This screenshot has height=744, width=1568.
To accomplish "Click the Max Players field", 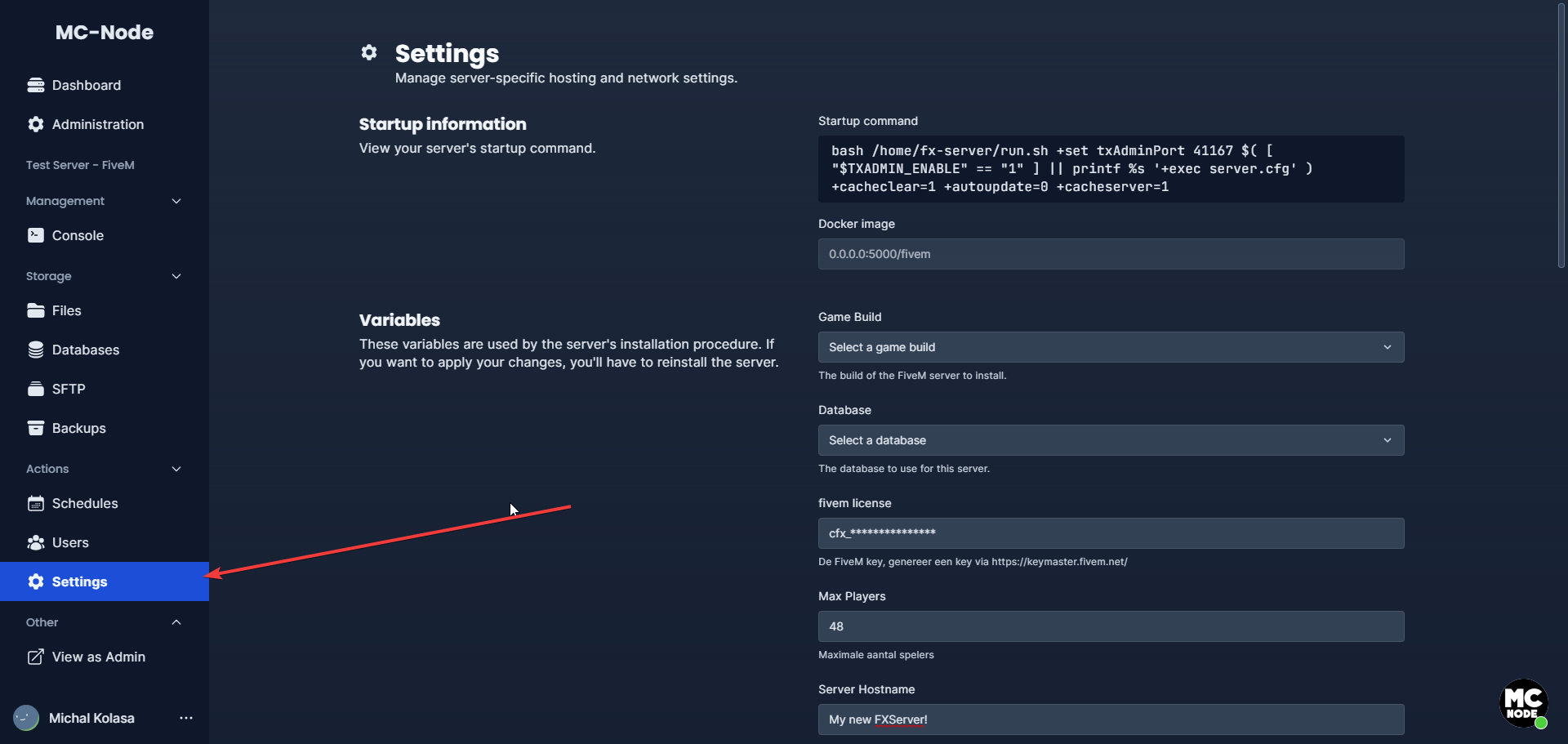I will (1111, 626).
